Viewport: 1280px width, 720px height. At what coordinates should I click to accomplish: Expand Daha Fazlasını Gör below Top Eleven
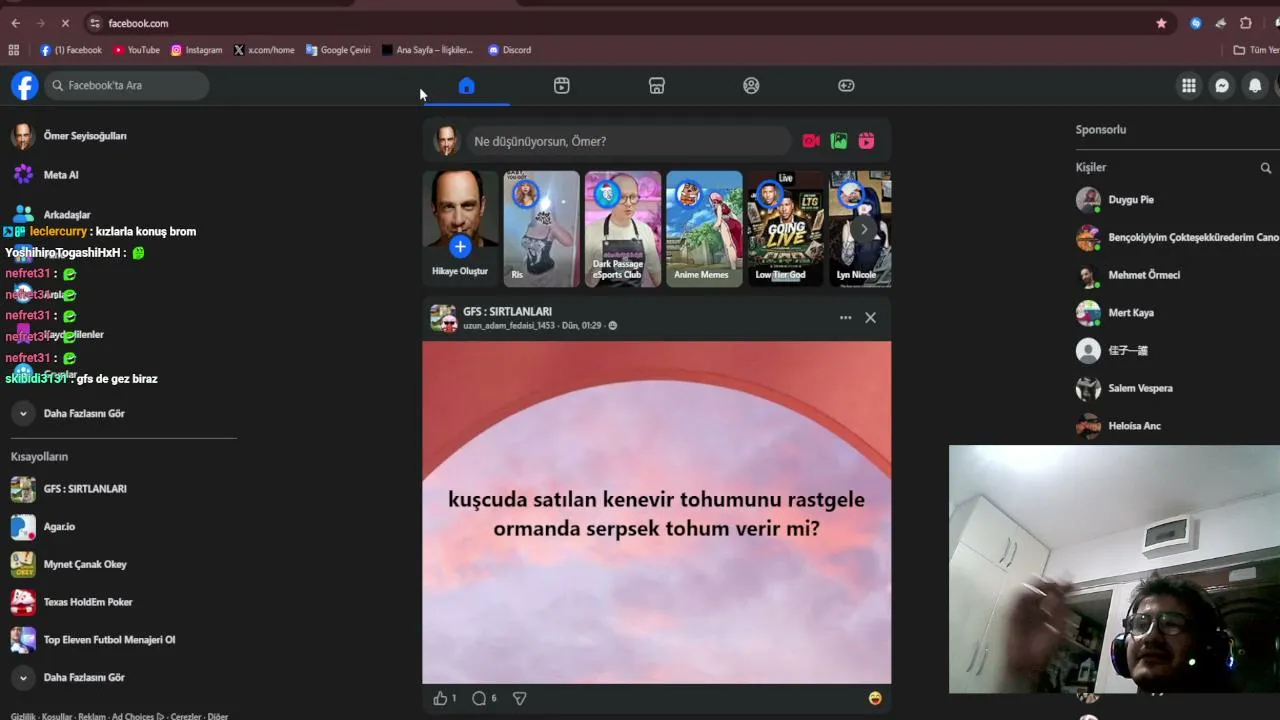point(69,677)
